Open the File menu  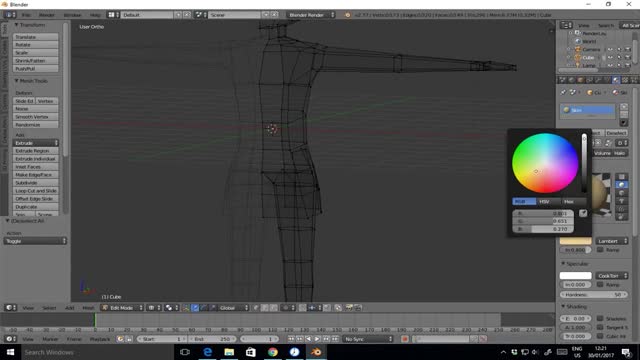[x=26, y=15]
